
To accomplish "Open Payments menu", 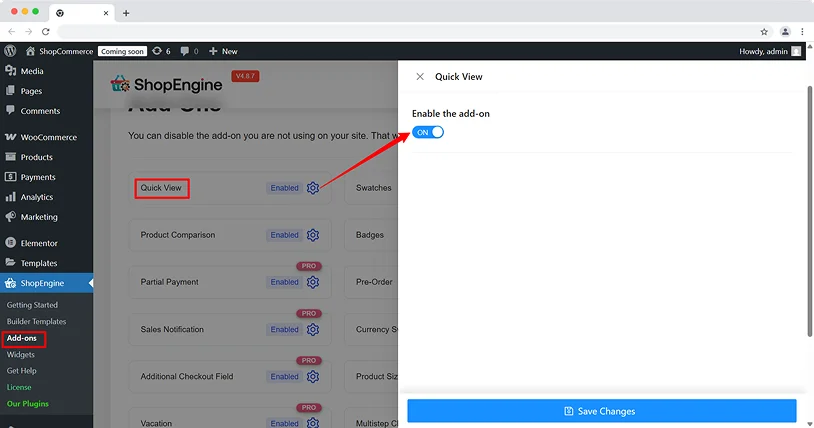I will pos(47,177).
